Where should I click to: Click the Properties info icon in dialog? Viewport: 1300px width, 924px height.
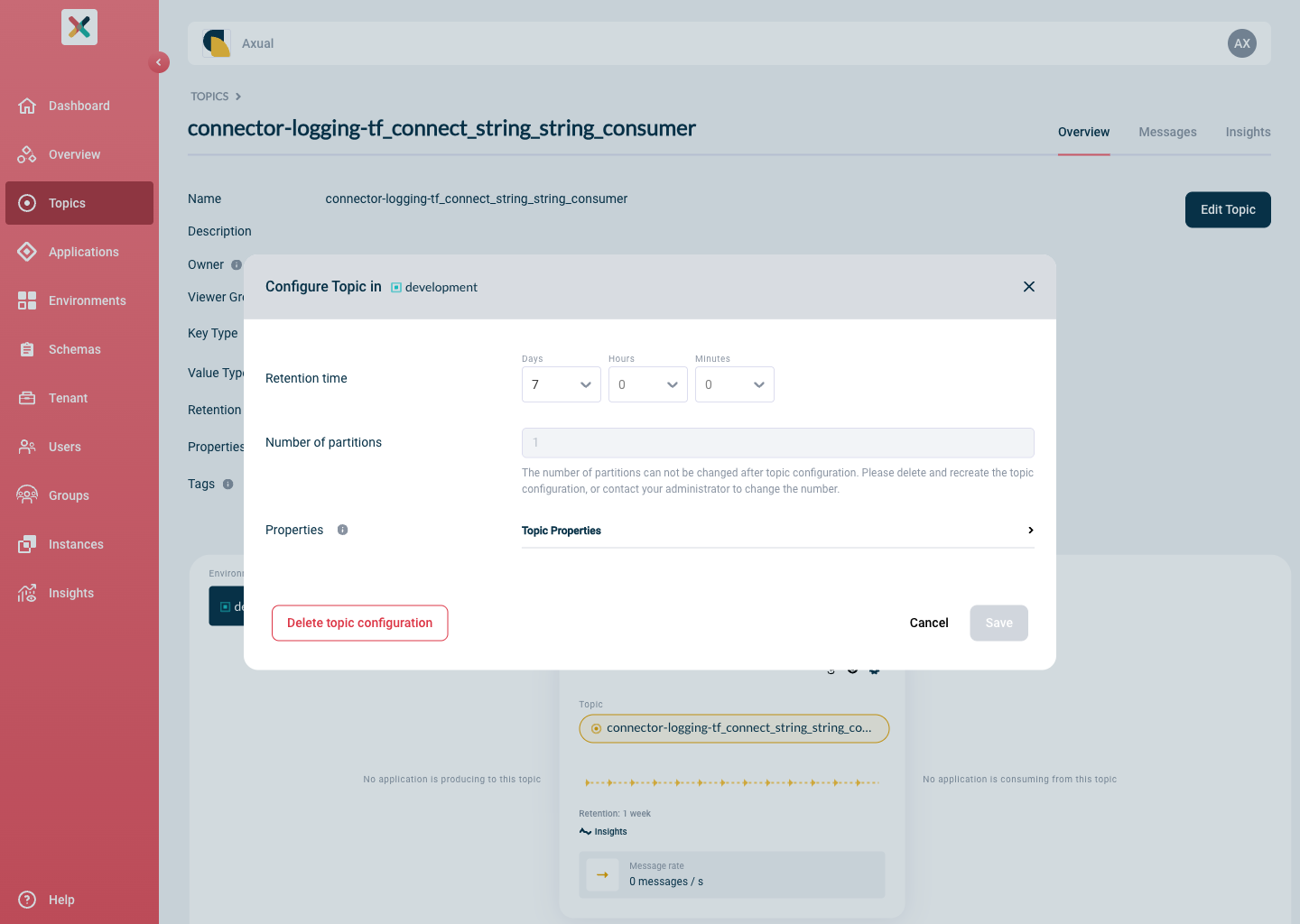pyautogui.click(x=343, y=530)
